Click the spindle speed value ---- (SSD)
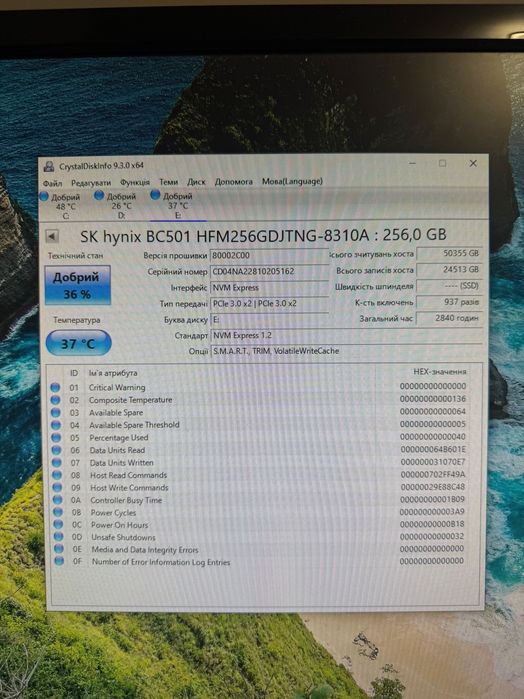Viewport: 524px width, 699px height. point(449,286)
